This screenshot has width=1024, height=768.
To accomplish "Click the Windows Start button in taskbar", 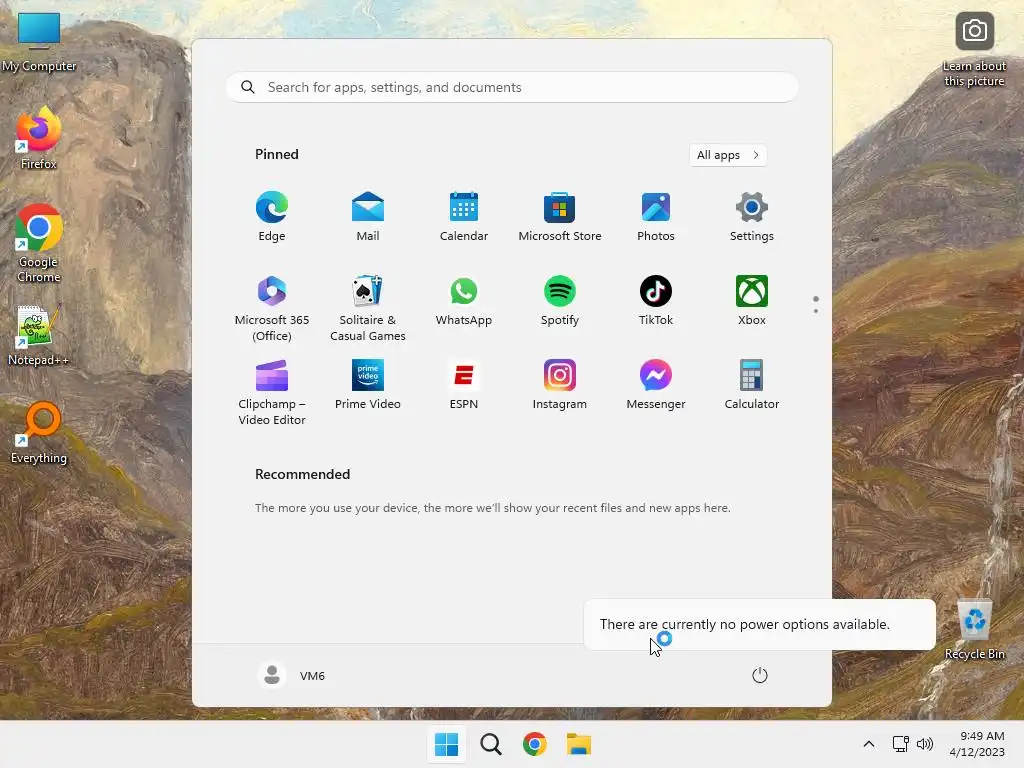I will tap(447, 744).
